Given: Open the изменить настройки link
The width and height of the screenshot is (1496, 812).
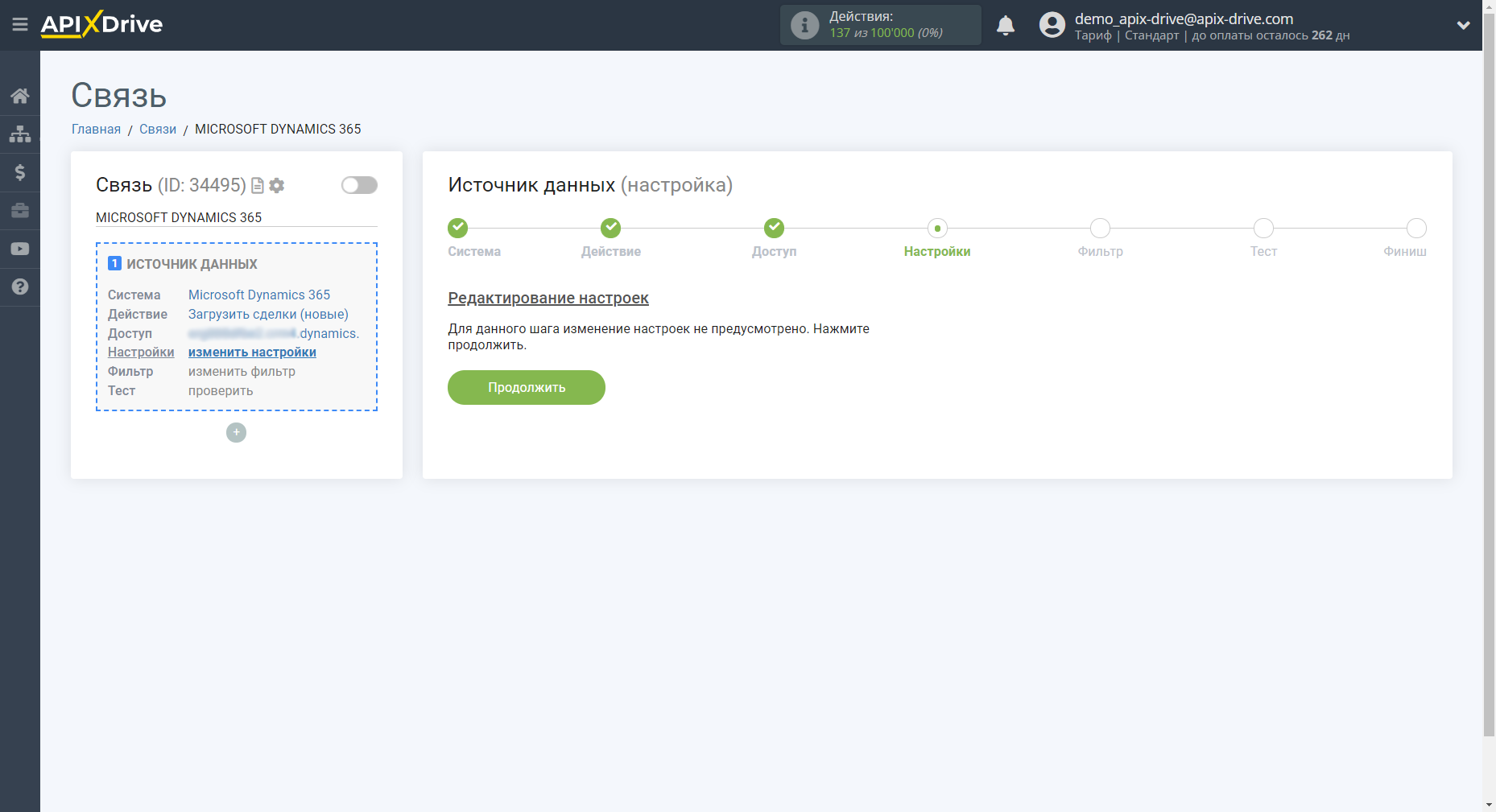Looking at the screenshot, I should click(x=252, y=352).
